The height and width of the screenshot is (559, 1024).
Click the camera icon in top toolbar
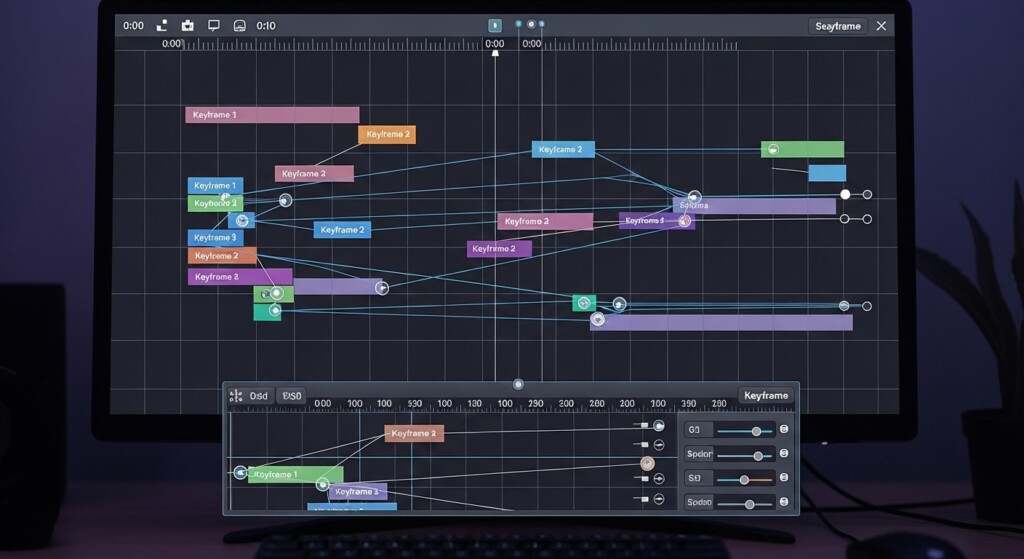click(x=187, y=25)
